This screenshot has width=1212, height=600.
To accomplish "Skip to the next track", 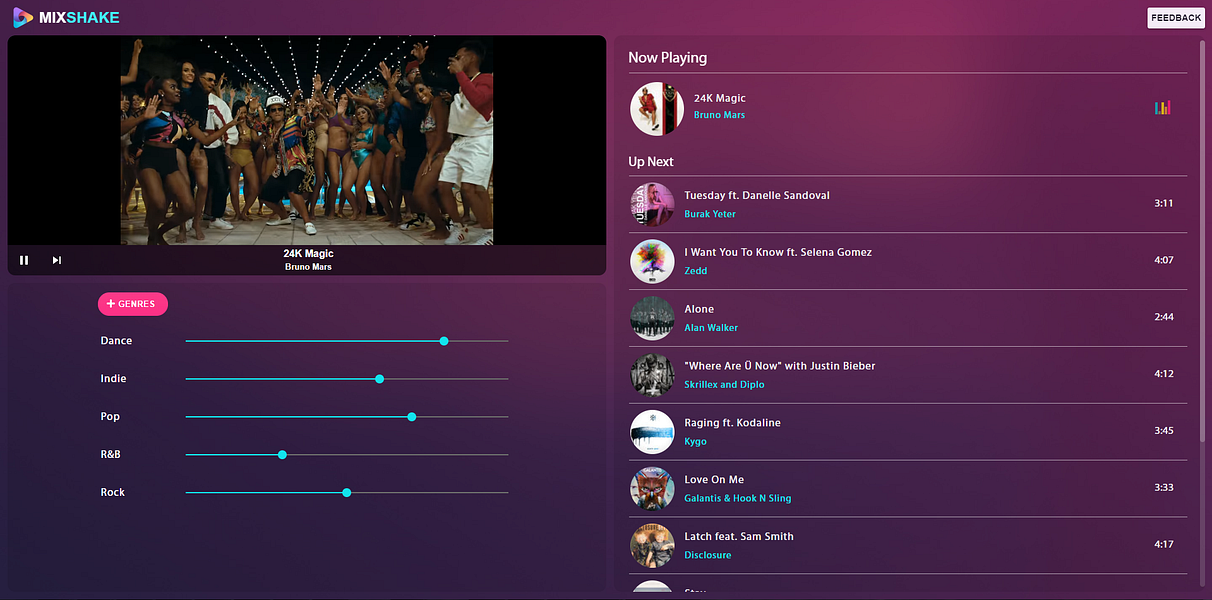I will [x=57, y=260].
